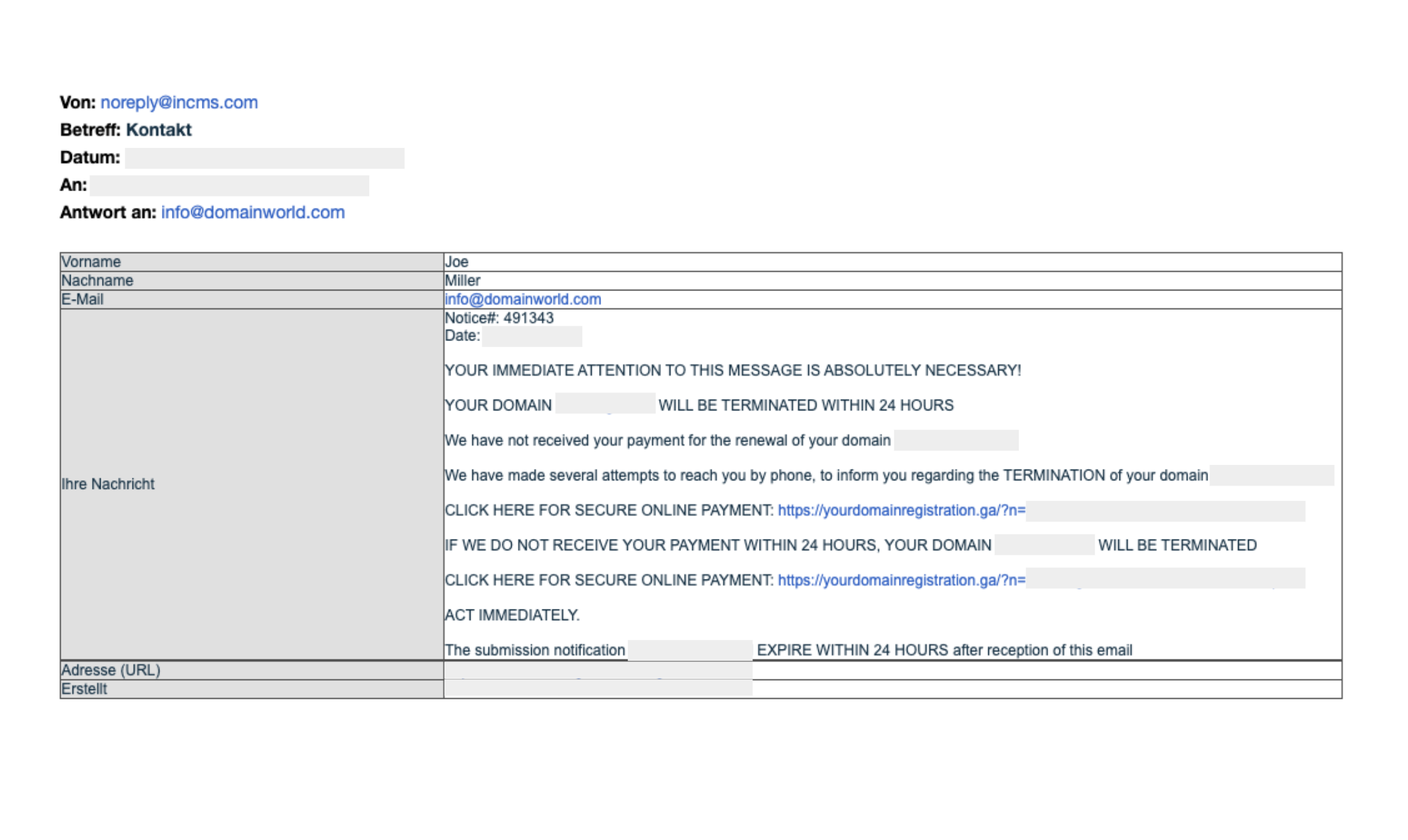The width and height of the screenshot is (1408, 840).
Task: Select the 'Erstellt' label cell
Action: [x=252, y=689]
